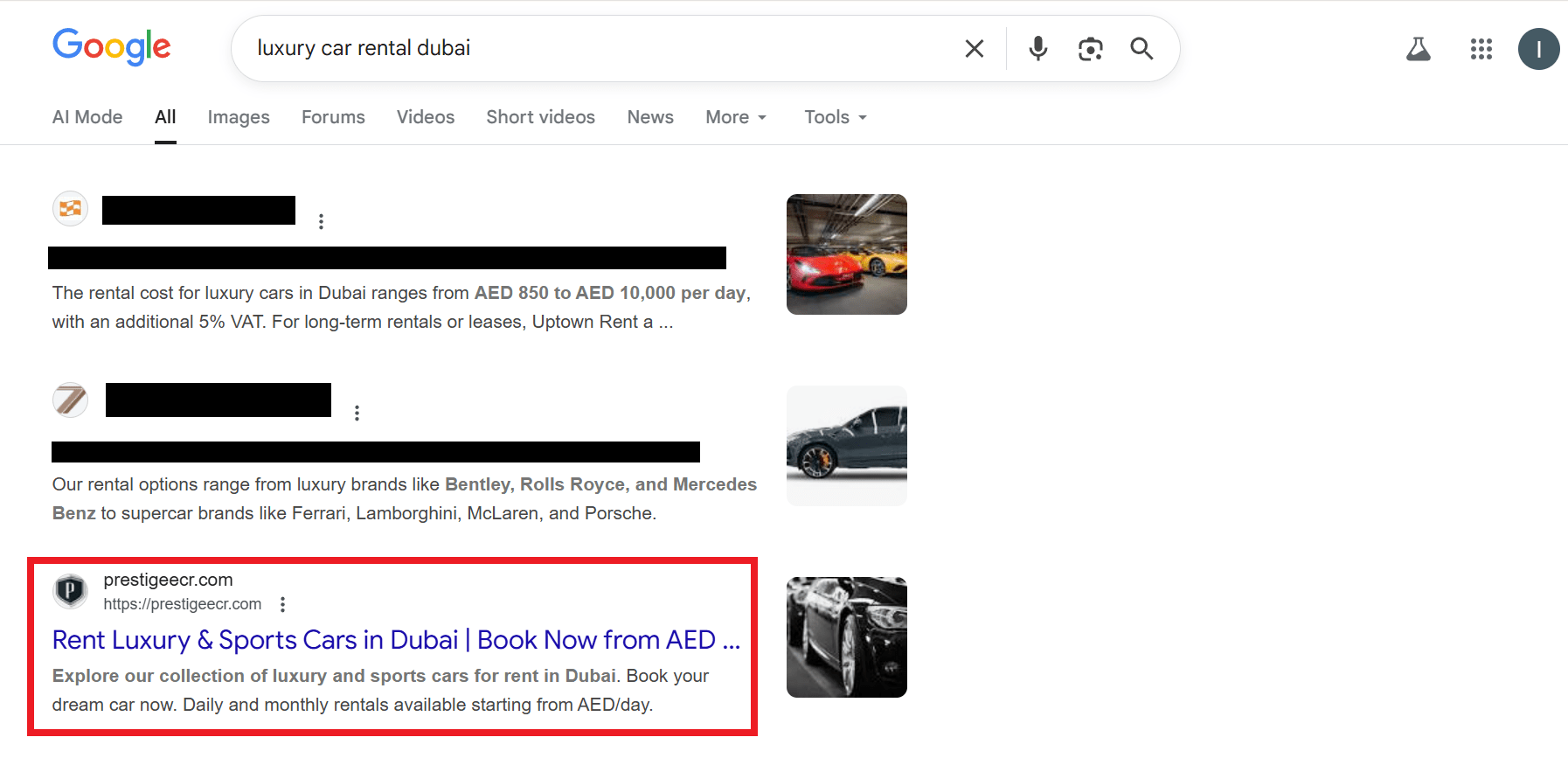Click the https://prestigeecr.com URL
The height and width of the screenshot is (758, 1568).
(183, 604)
